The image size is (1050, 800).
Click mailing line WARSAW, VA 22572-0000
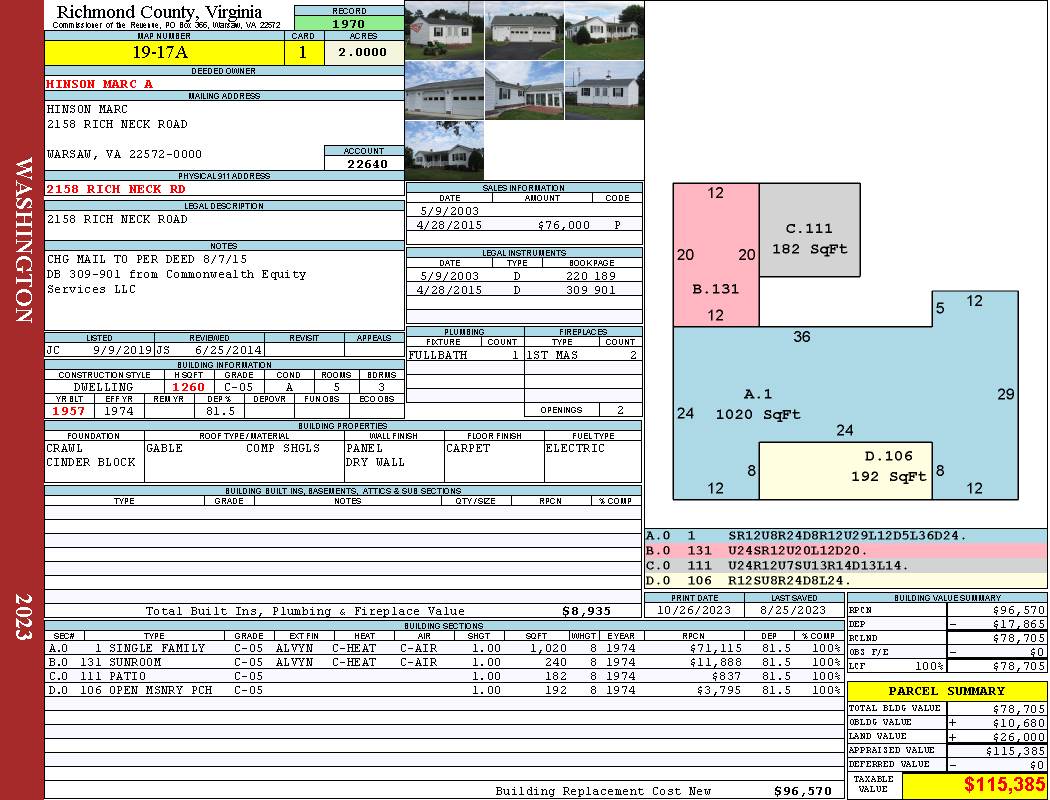124,154
